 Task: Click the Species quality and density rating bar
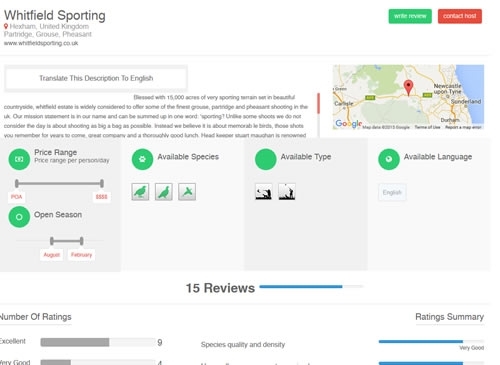[x=431, y=341]
